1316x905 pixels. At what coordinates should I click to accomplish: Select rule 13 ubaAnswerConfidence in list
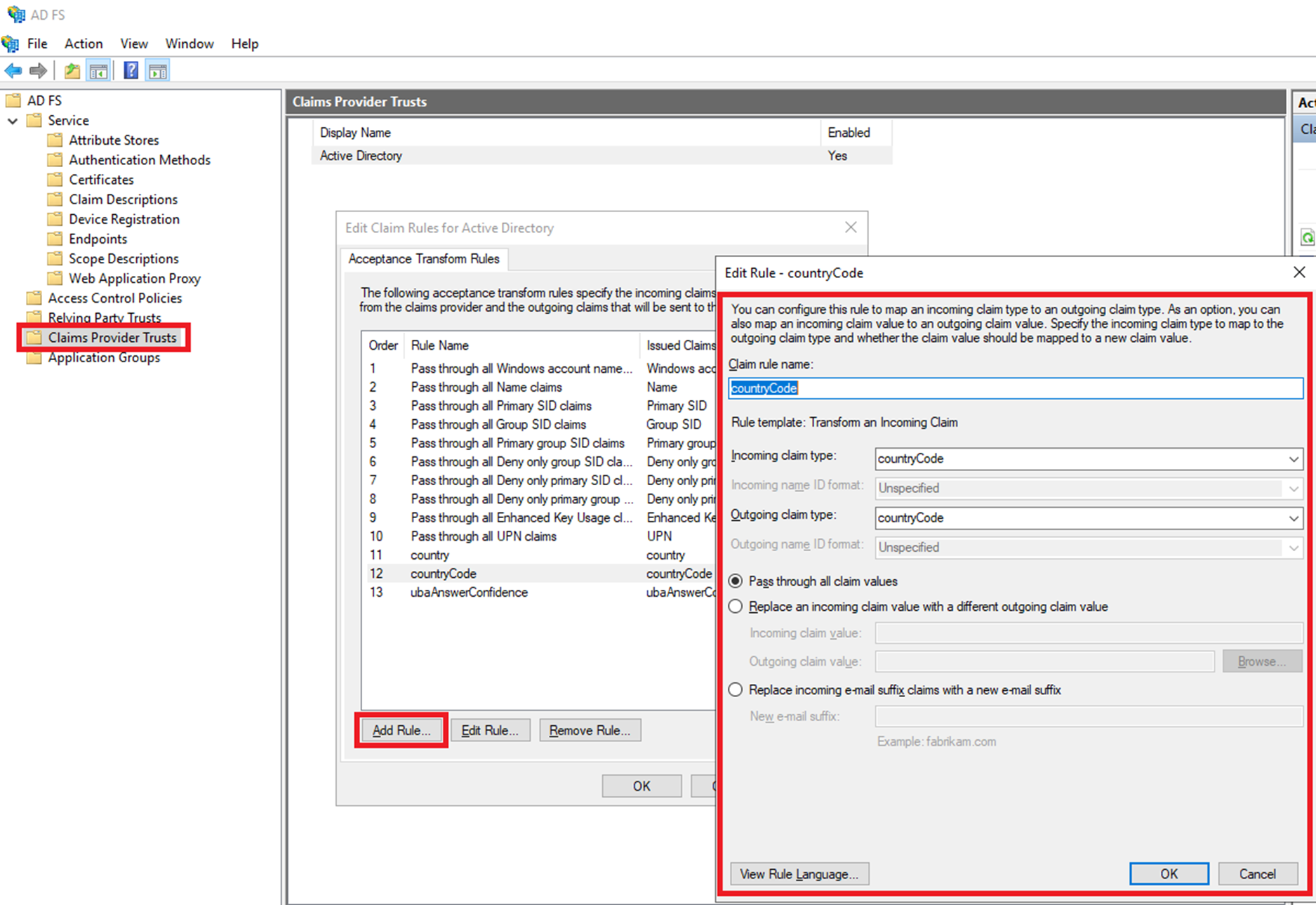click(x=469, y=593)
